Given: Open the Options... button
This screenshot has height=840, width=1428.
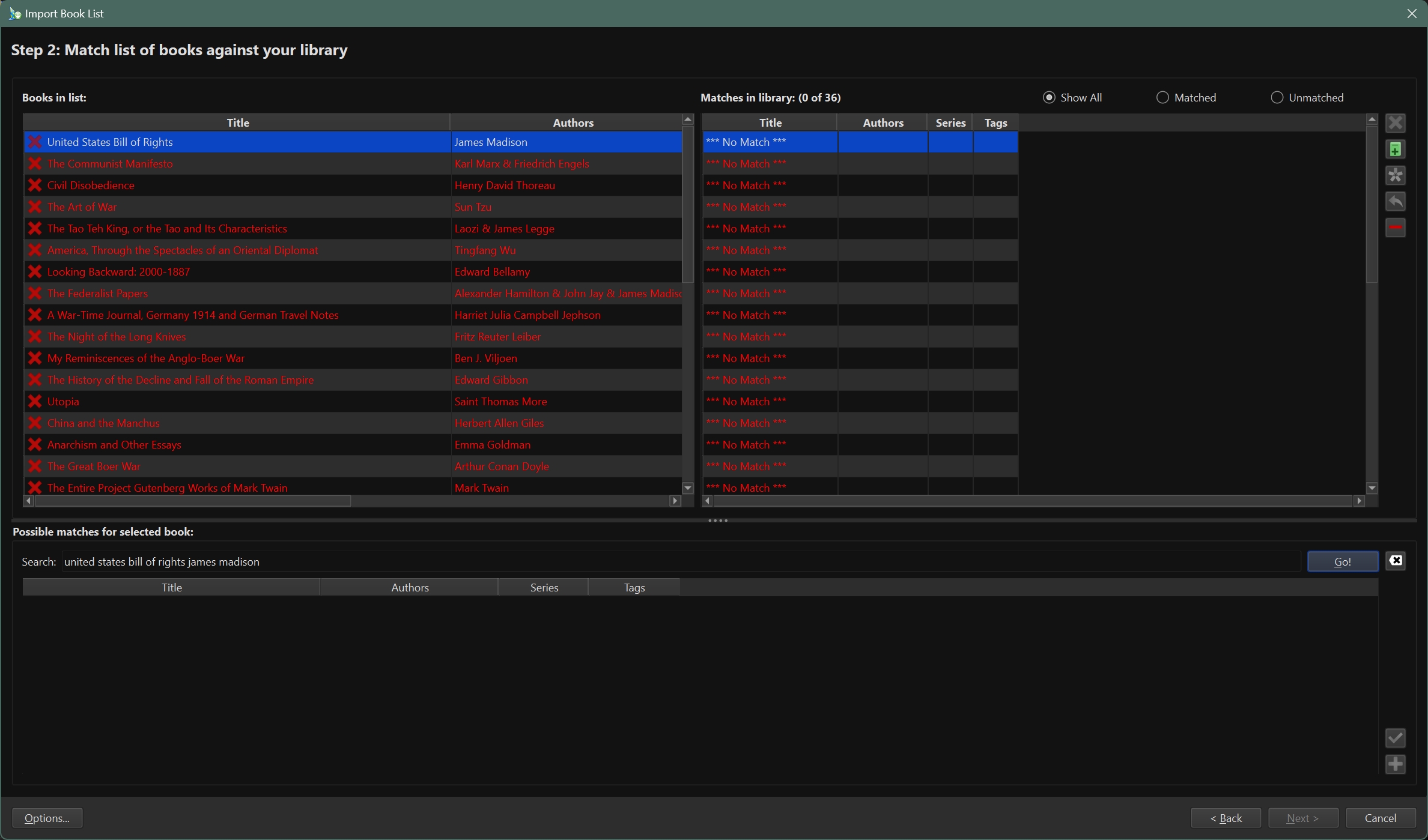Looking at the screenshot, I should coord(47,818).
